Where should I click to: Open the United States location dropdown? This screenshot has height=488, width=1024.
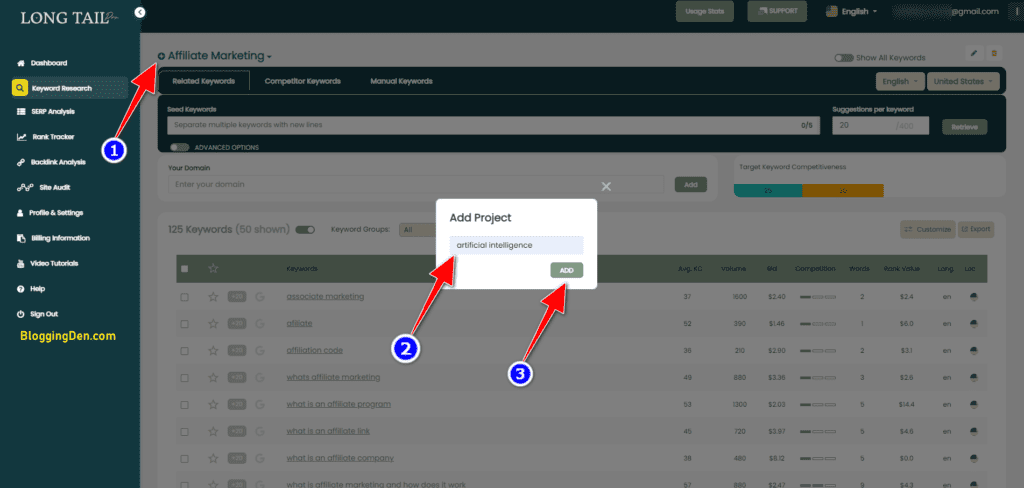pyautogui.click(x=963, y=82)
